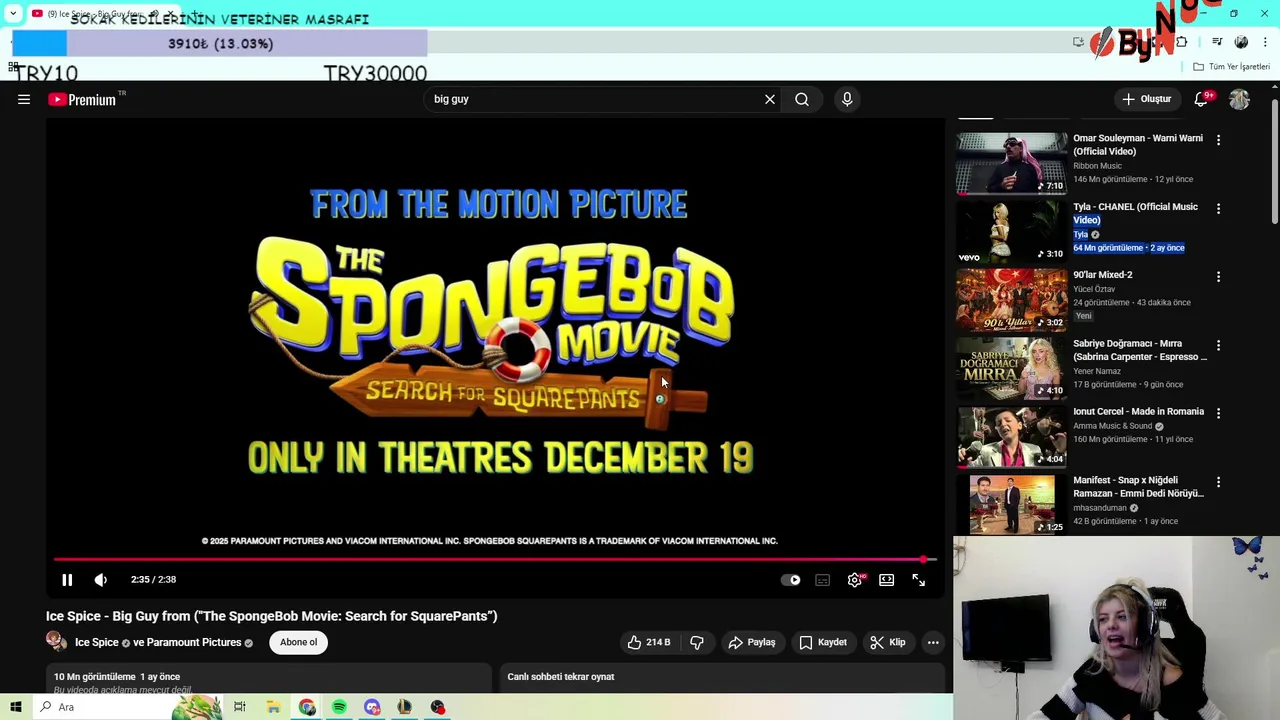
Task: Open Tyla CHANEL video thumbnail
Action: click(x=1011, y=232)
